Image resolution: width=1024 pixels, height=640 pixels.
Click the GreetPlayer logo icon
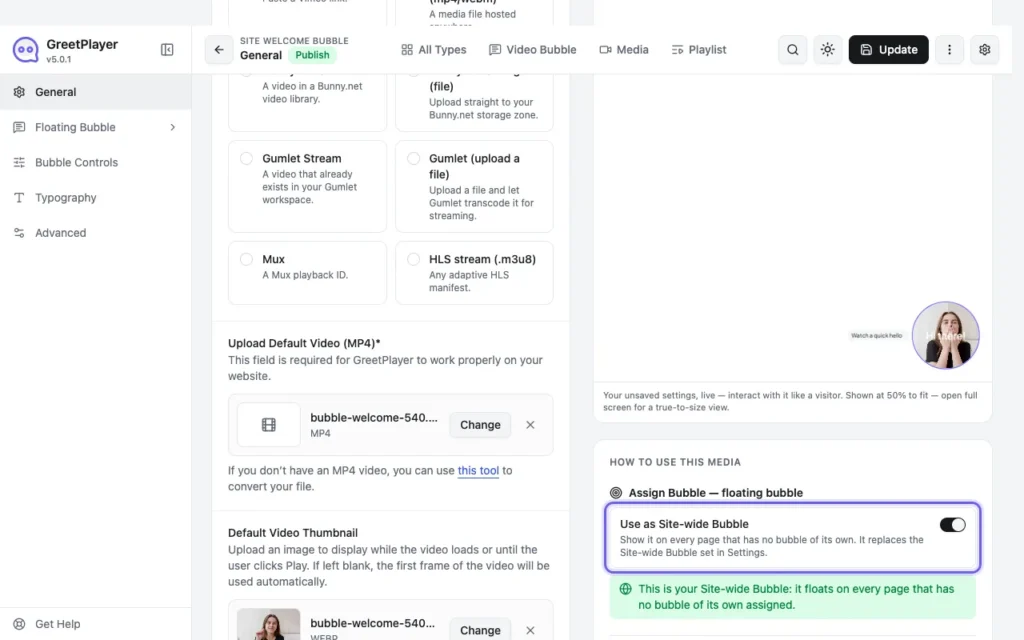pyautogui.click(x=26, y=50)
